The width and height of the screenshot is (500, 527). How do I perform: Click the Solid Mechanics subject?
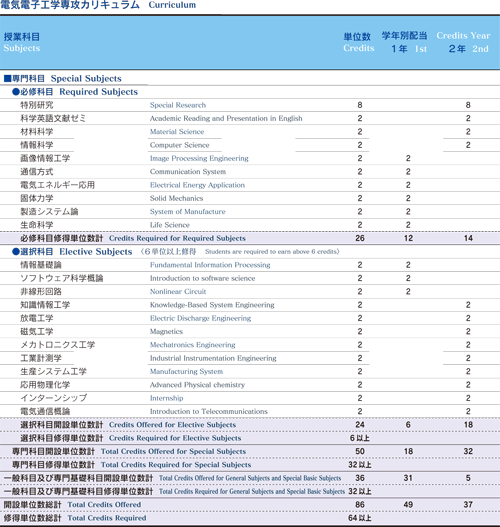tap(176, 198)
